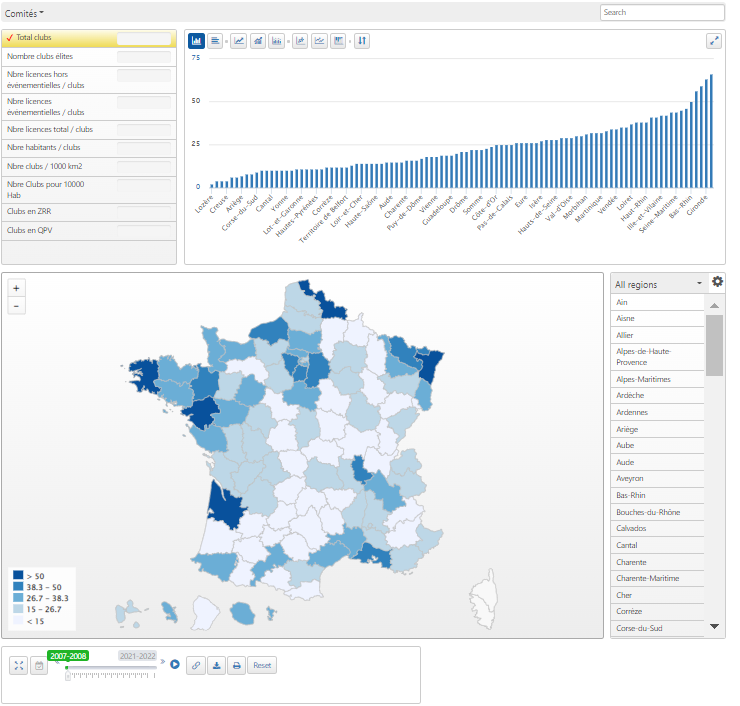Toggle sort order of chart bars
740x706 pixels.
coord(362,41)
